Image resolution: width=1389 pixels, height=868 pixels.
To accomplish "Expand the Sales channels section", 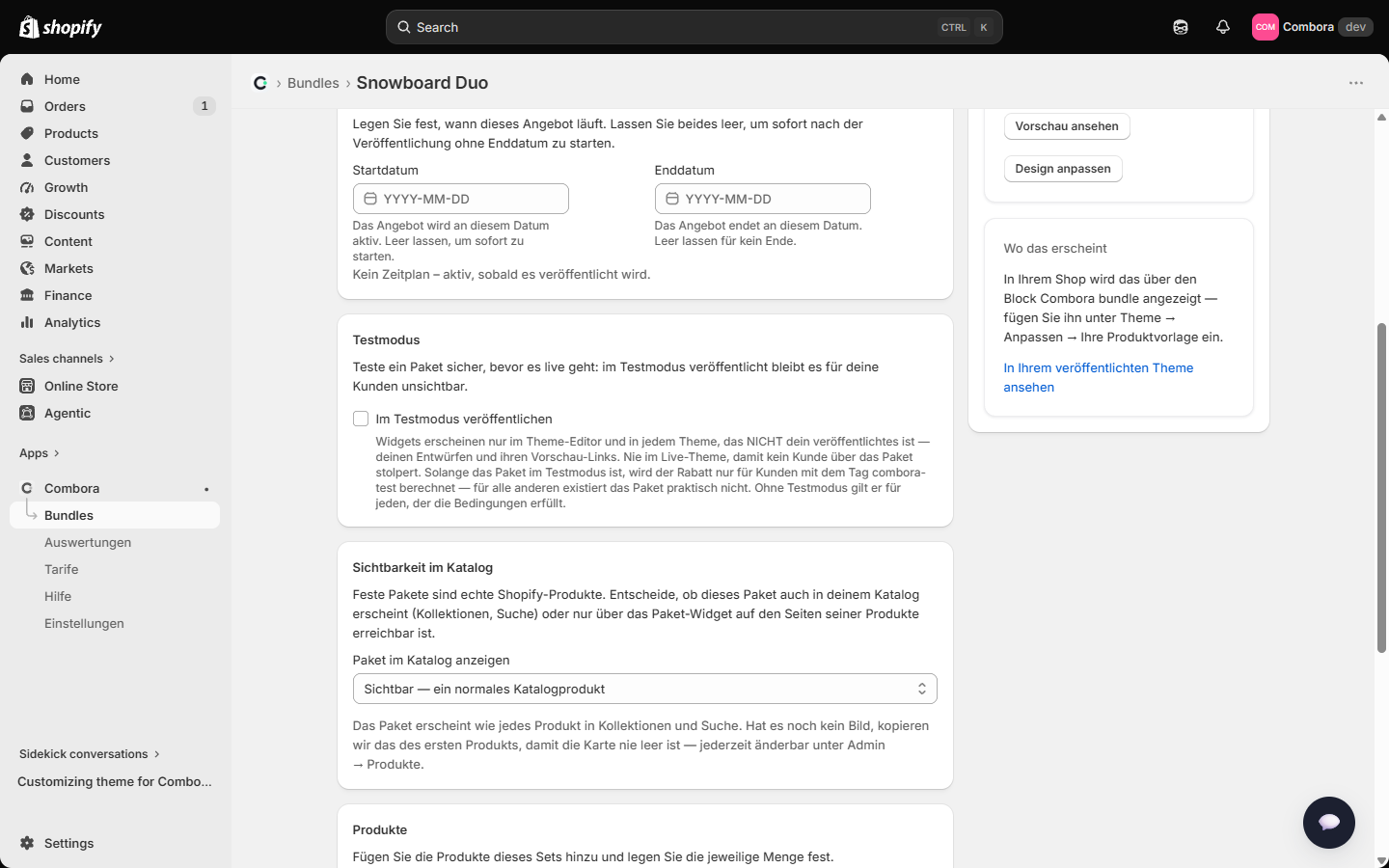I will 67,359.
